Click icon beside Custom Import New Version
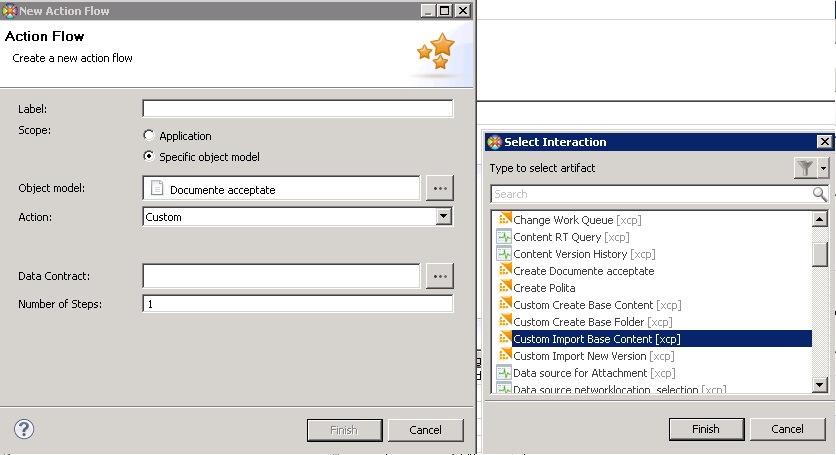This screenshot has height=455, width=836. pyautogui.click(x=504, y=356)
